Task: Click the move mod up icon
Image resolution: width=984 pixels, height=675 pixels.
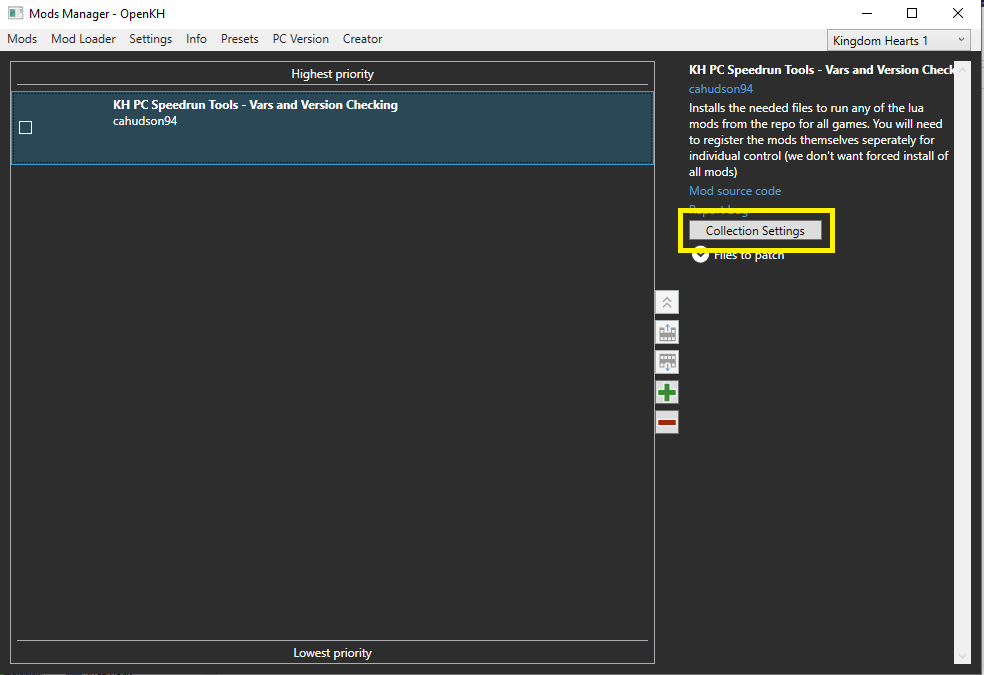Action: click(666, 332)
